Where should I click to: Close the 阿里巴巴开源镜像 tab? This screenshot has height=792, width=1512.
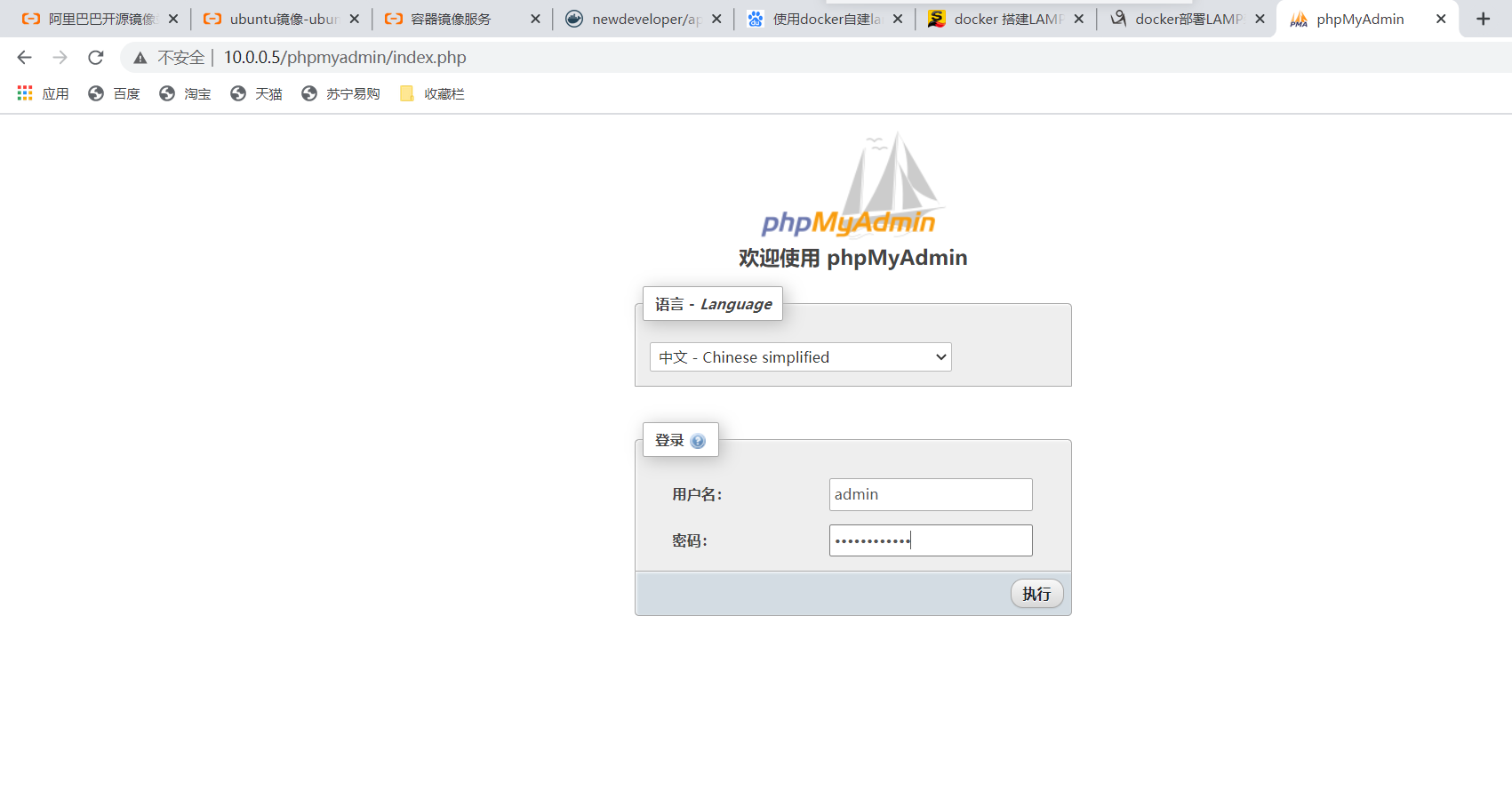[x=173, y=19]
